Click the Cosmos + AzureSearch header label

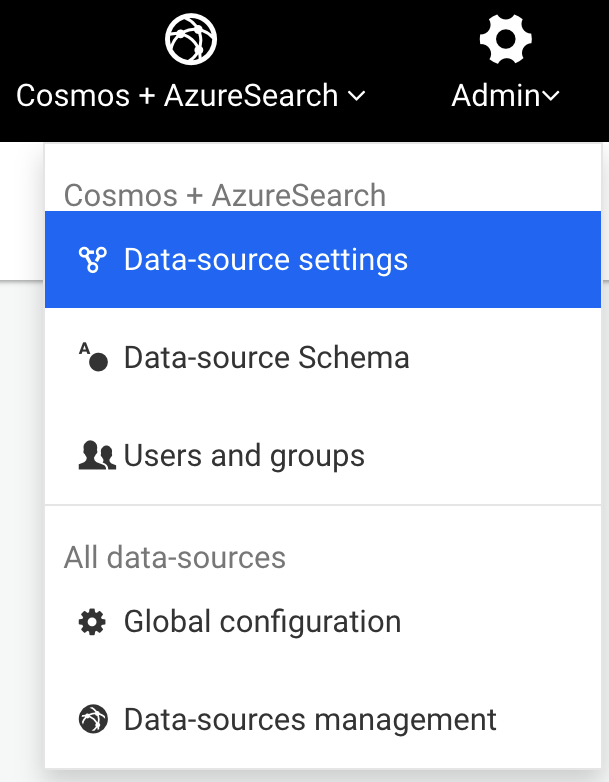click(177, 95)
